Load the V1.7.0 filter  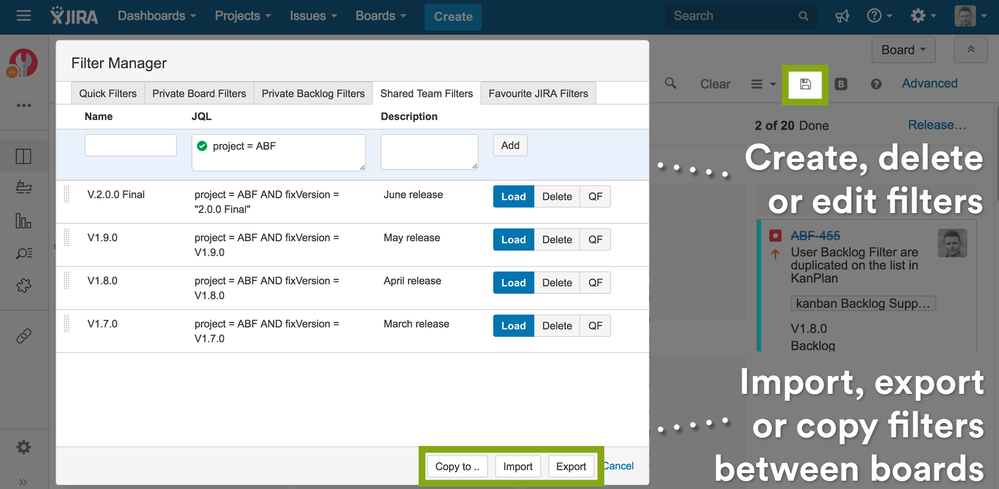click(513, 325)
